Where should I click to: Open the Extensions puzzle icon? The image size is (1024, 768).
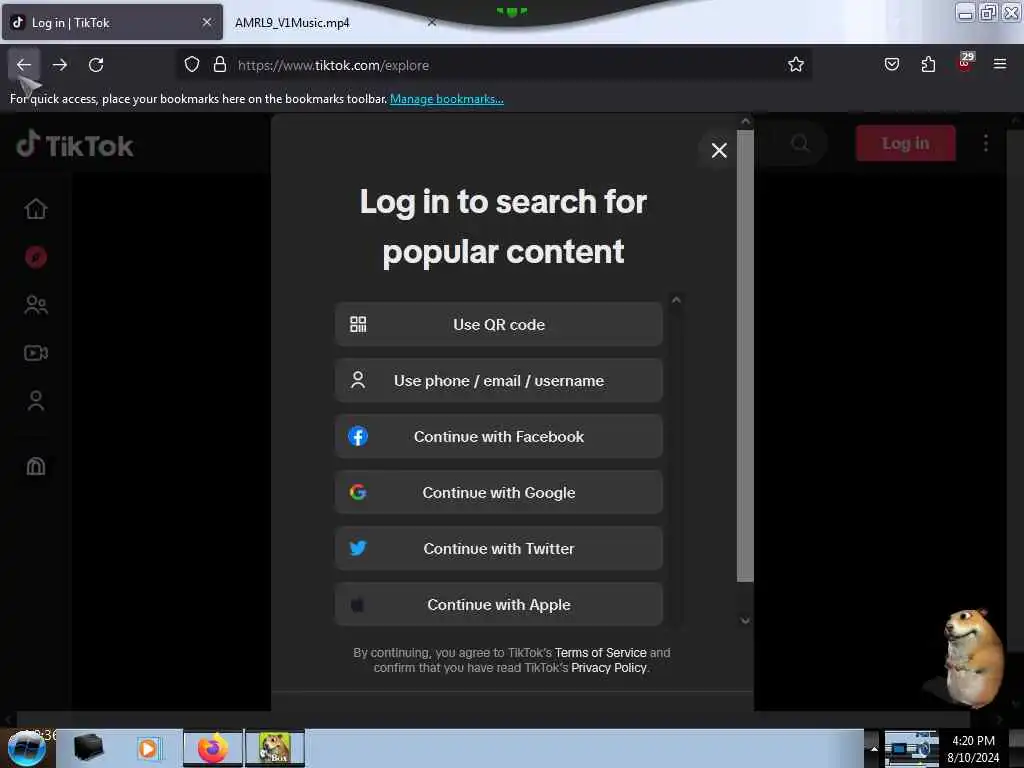(928, 65)
